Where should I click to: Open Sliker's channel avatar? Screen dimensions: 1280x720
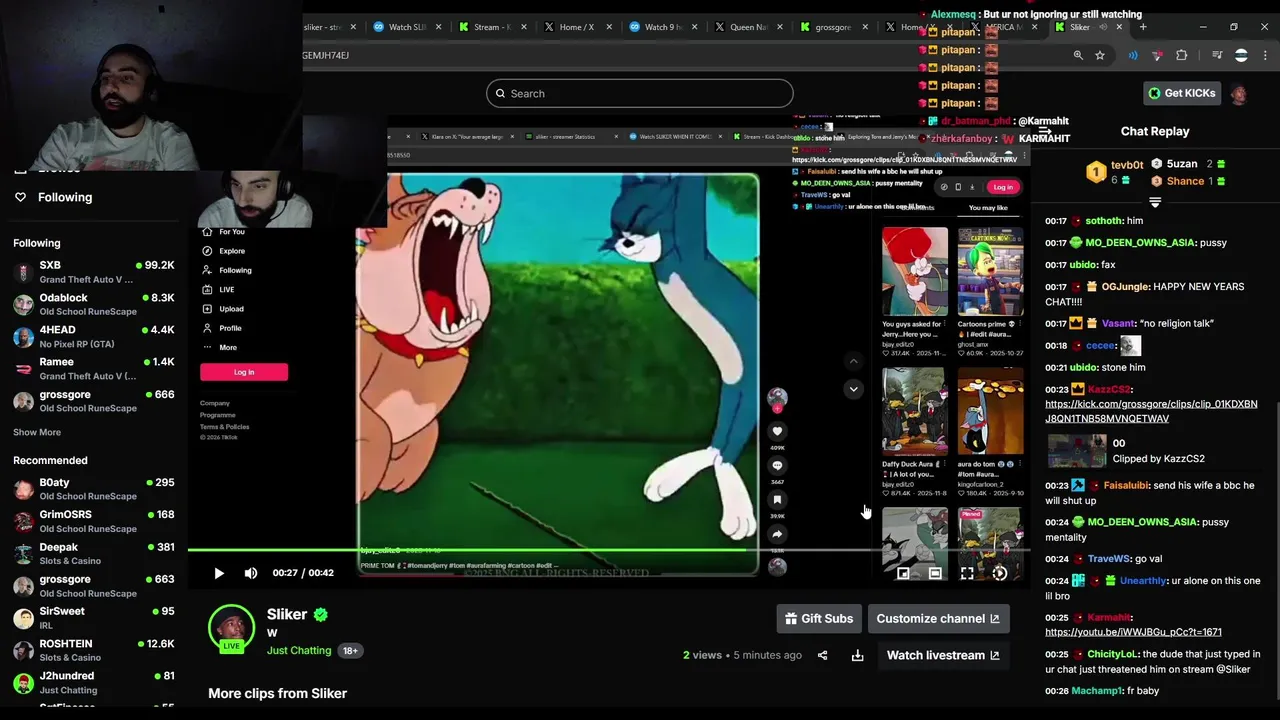point(231,628)
